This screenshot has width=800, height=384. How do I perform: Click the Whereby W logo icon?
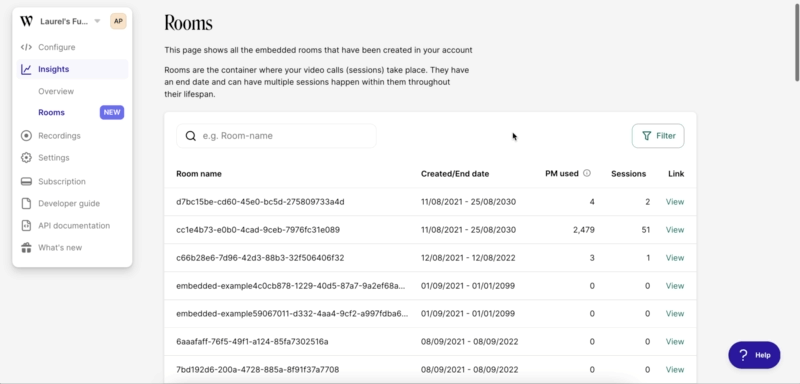[27, 21]
